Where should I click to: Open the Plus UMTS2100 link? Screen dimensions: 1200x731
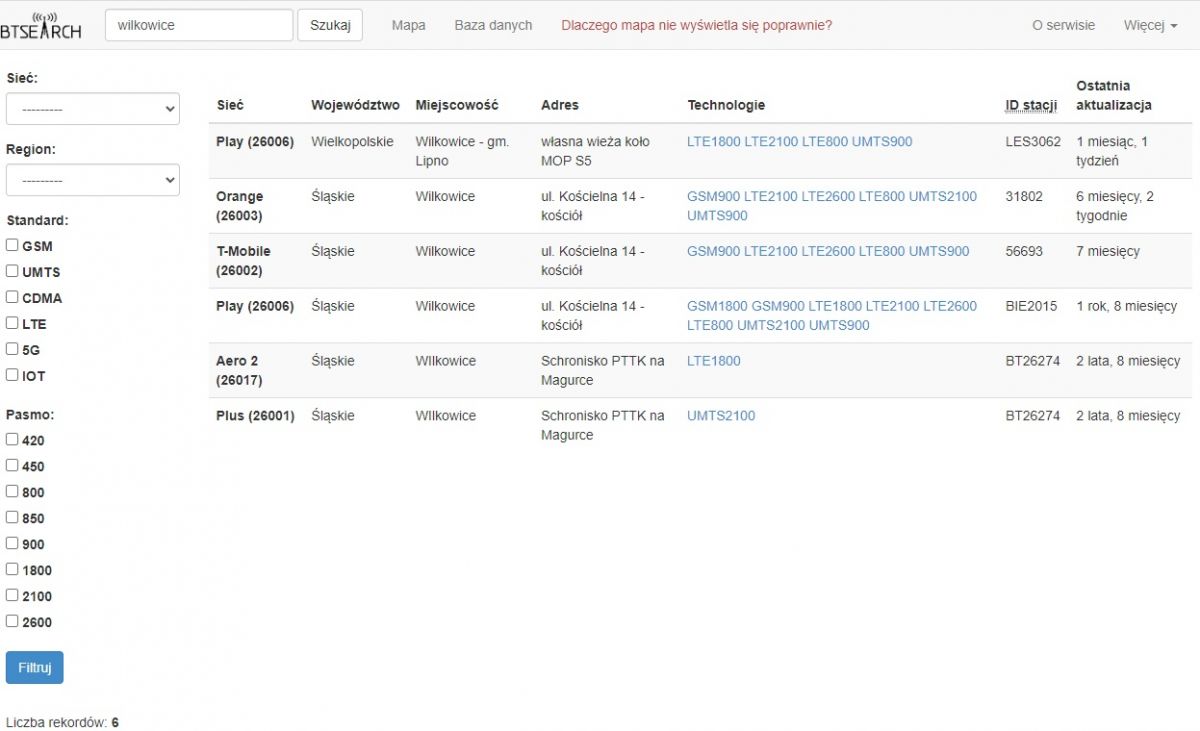[721, 416]
